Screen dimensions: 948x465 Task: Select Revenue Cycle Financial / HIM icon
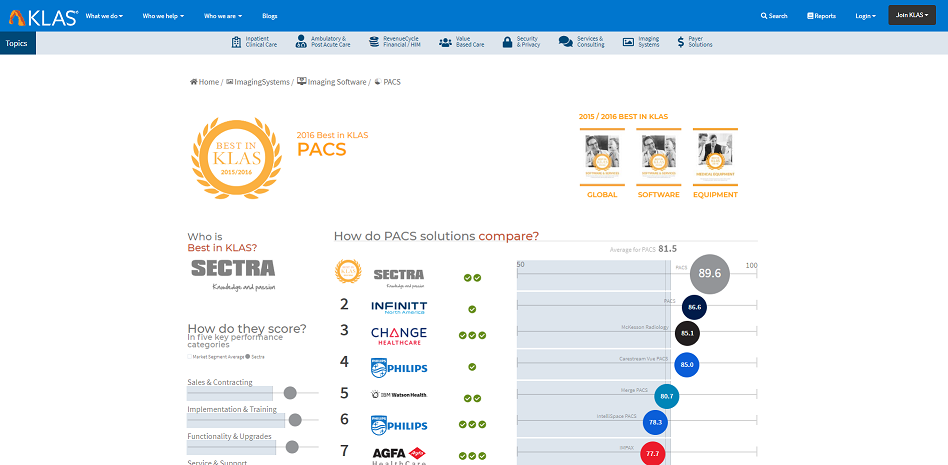[x=373, y=42]
